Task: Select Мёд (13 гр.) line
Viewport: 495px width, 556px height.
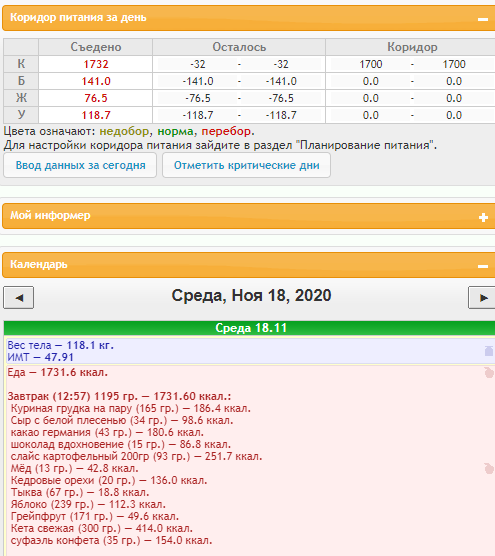Action: [x=74, y=468]
